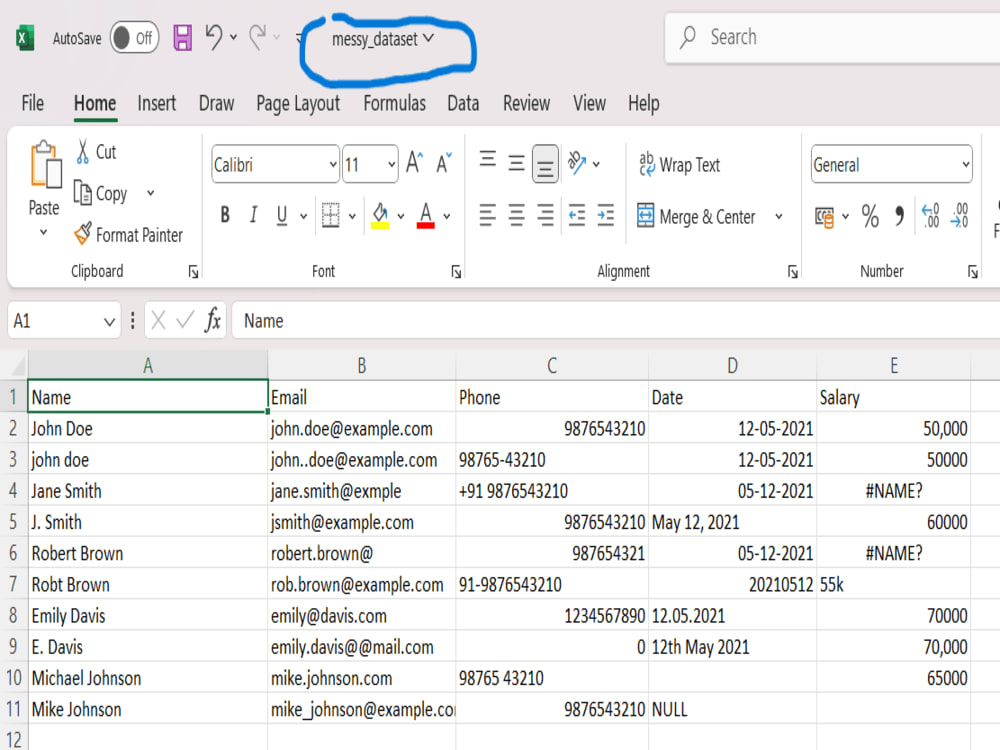Toggle Wrap Text
The image size is (1000, 750).
pos(679,165)
